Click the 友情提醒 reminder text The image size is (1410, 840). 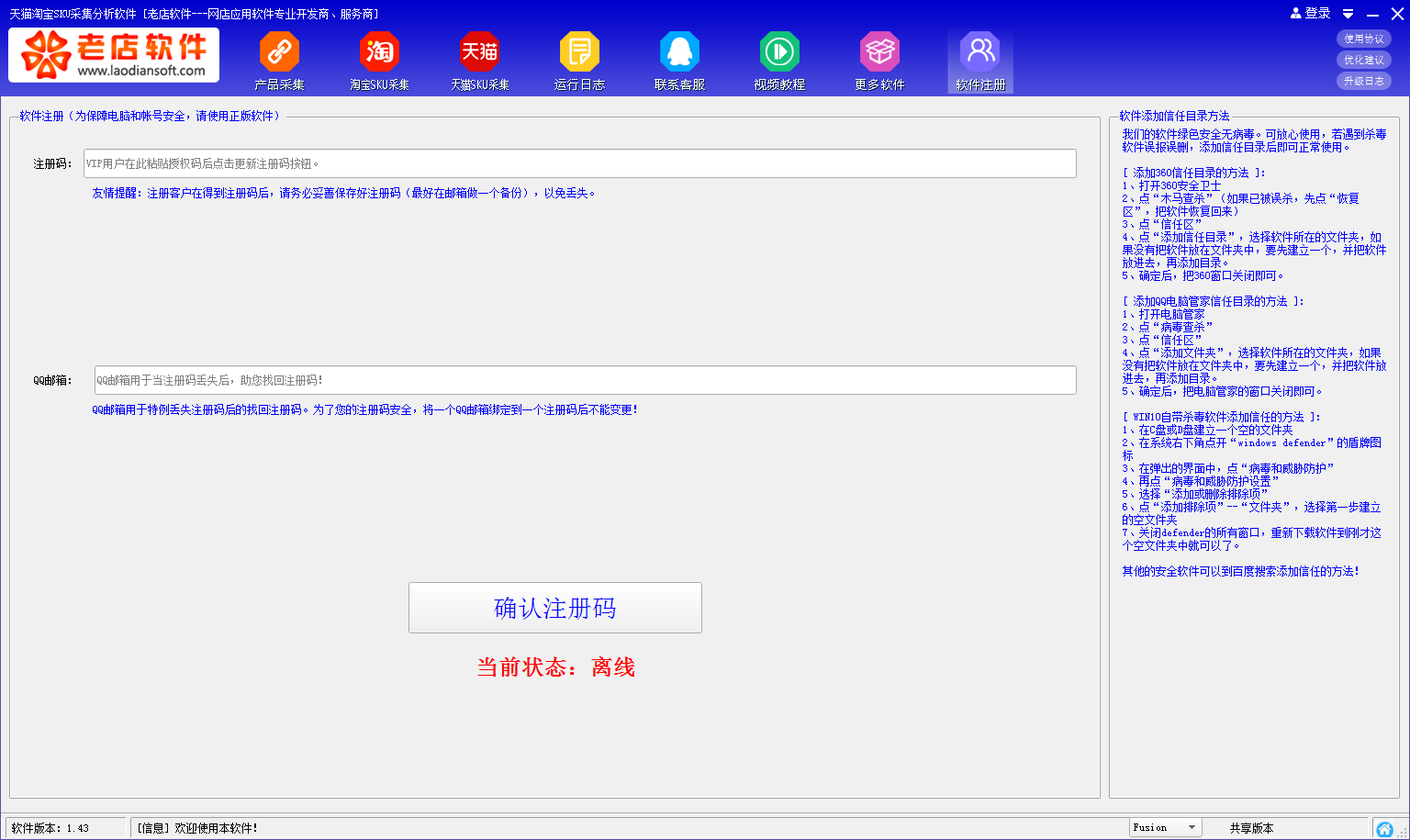pos(343,193)
